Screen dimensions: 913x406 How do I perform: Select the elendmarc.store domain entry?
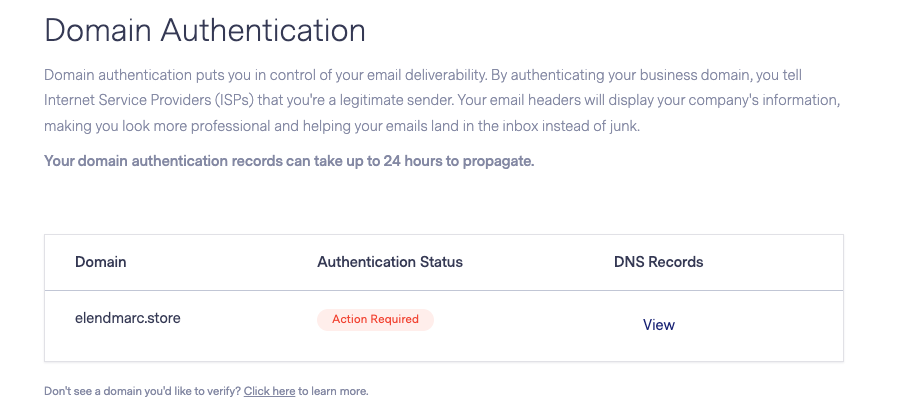(x=127, y=320)
